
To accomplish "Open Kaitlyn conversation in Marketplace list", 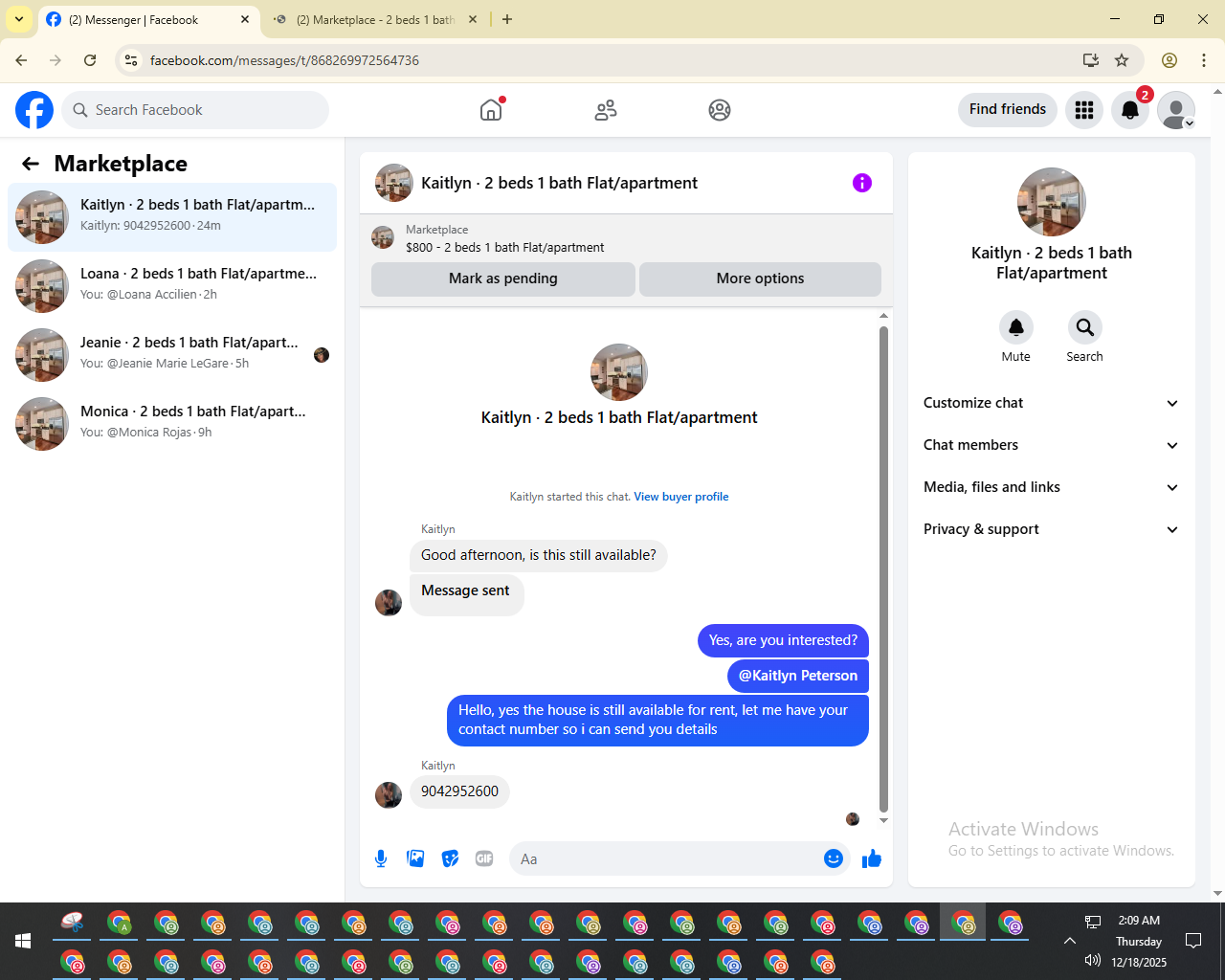I will (x=172, y=217).
